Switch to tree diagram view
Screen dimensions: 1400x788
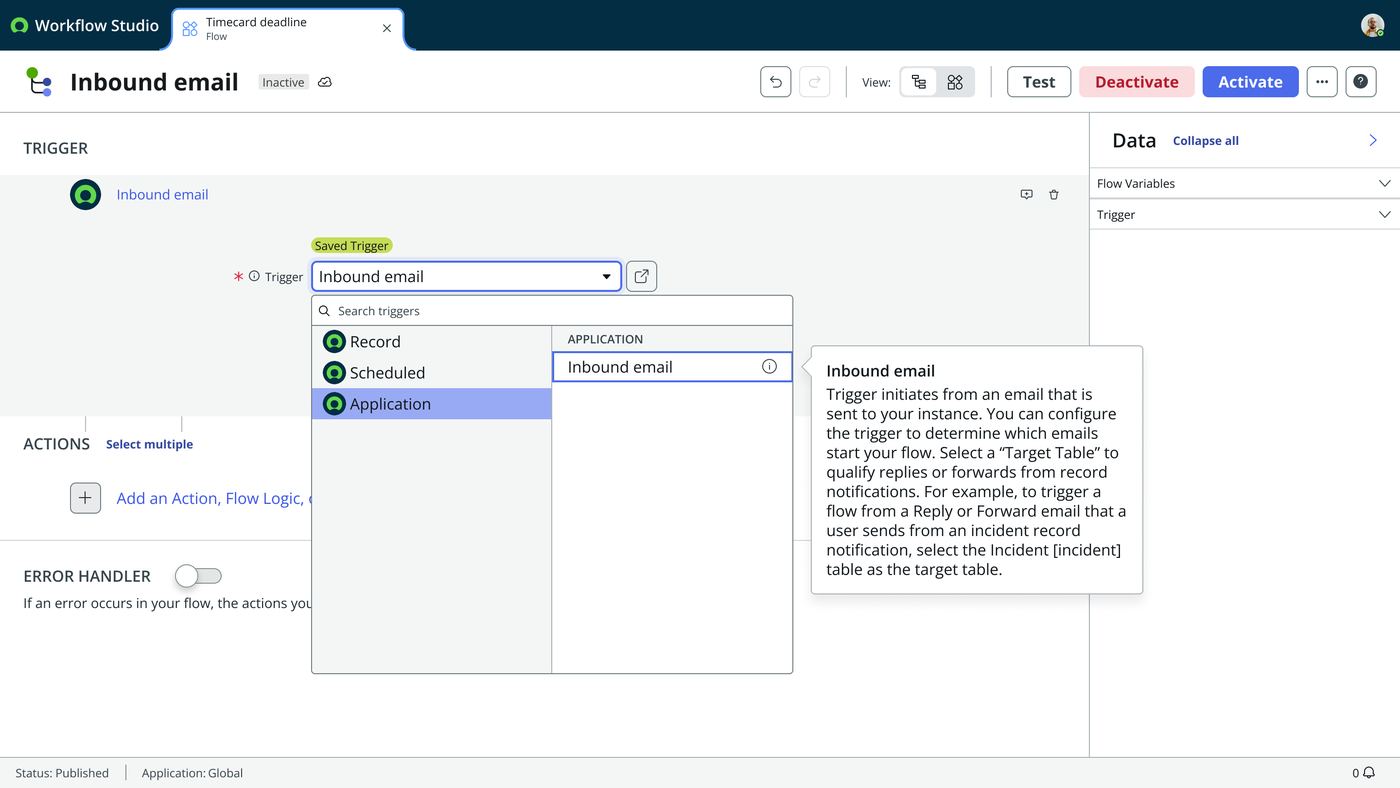click(x=919, y=82)
